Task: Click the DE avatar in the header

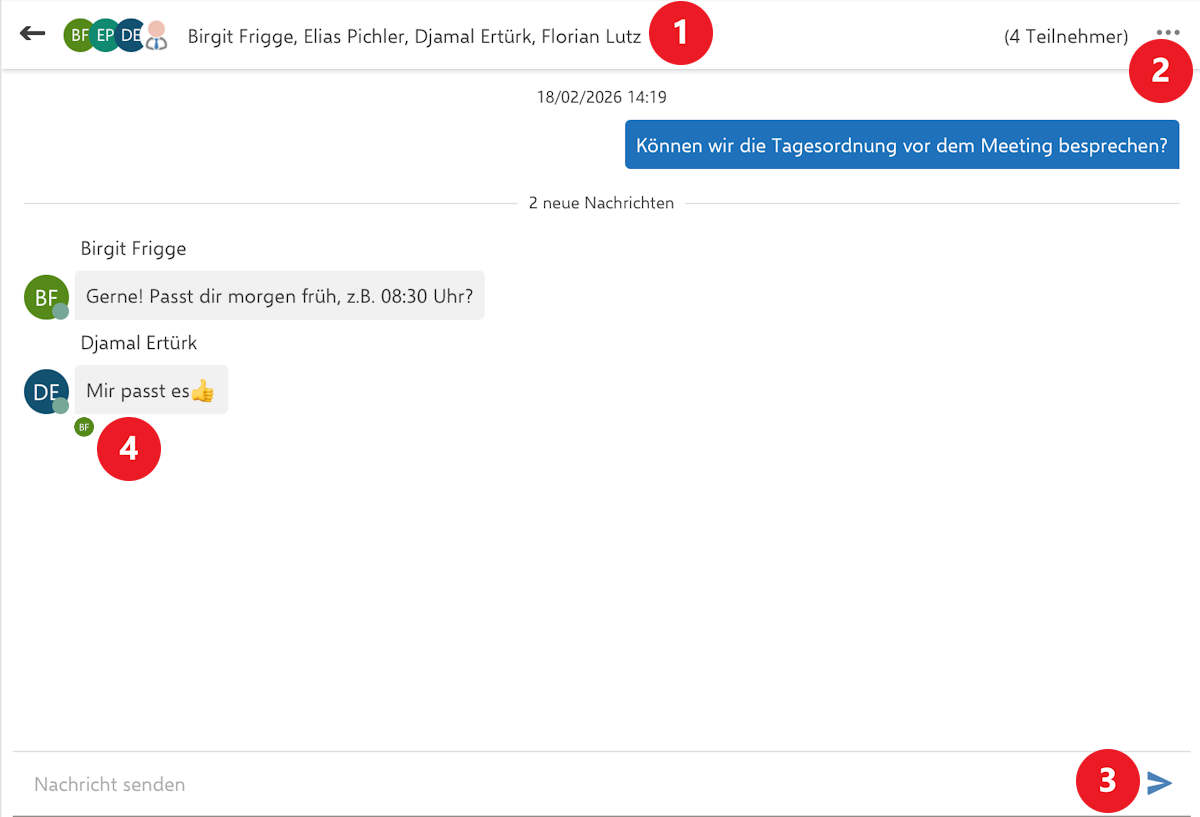Action: [129, 35]
